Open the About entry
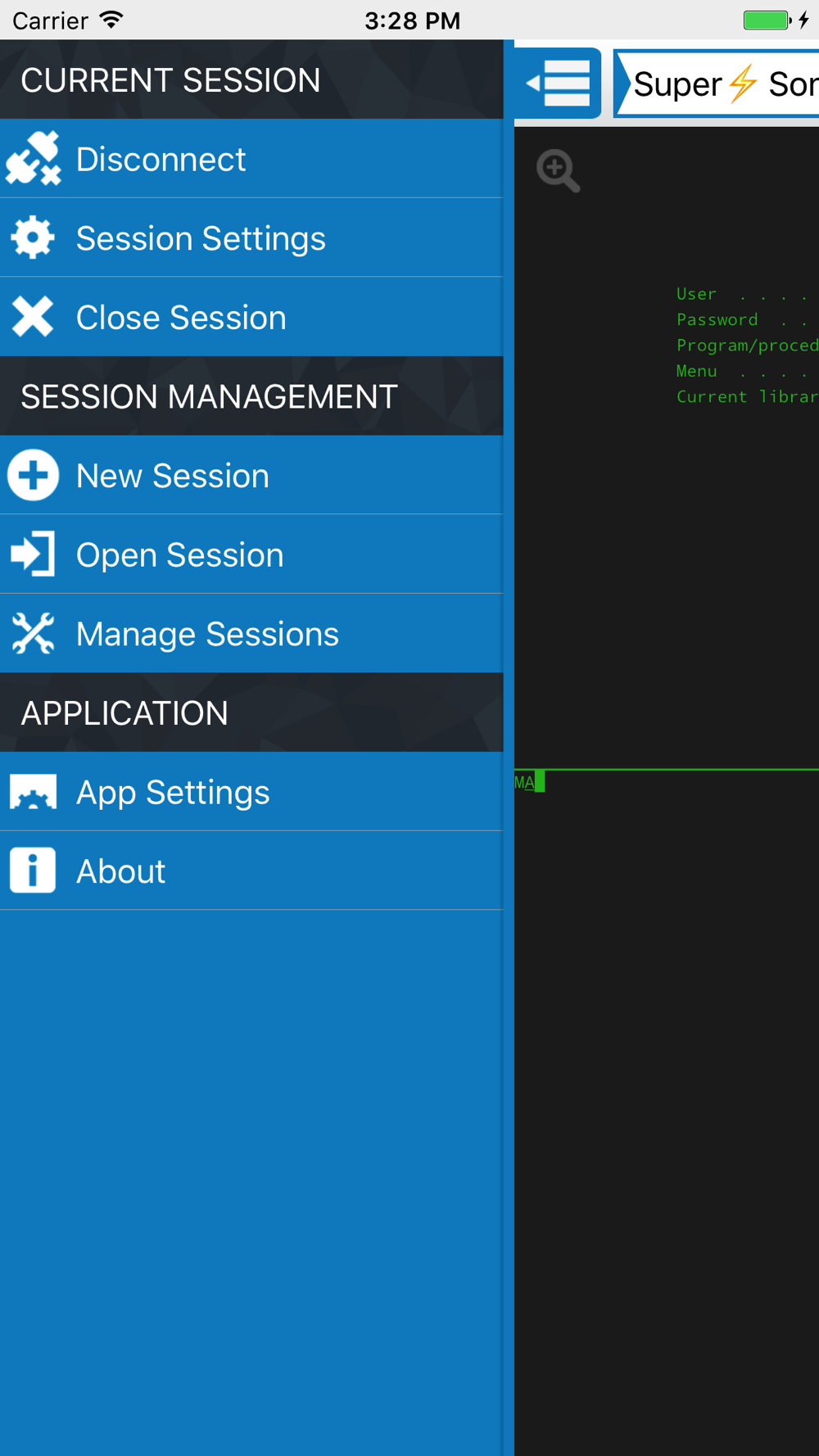Screen dimensions: 819x1456 [x=251, y=870]
